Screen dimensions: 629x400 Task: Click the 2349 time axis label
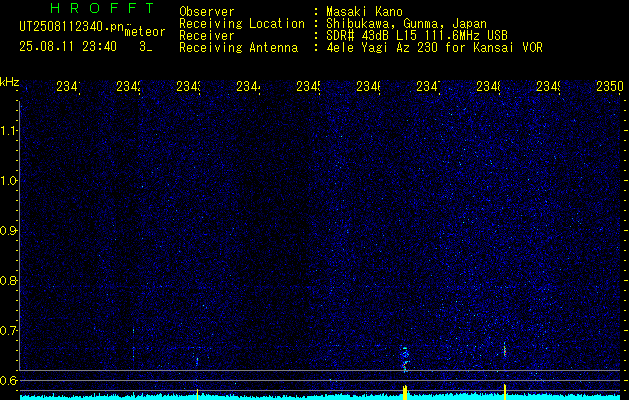coord(548,86)
